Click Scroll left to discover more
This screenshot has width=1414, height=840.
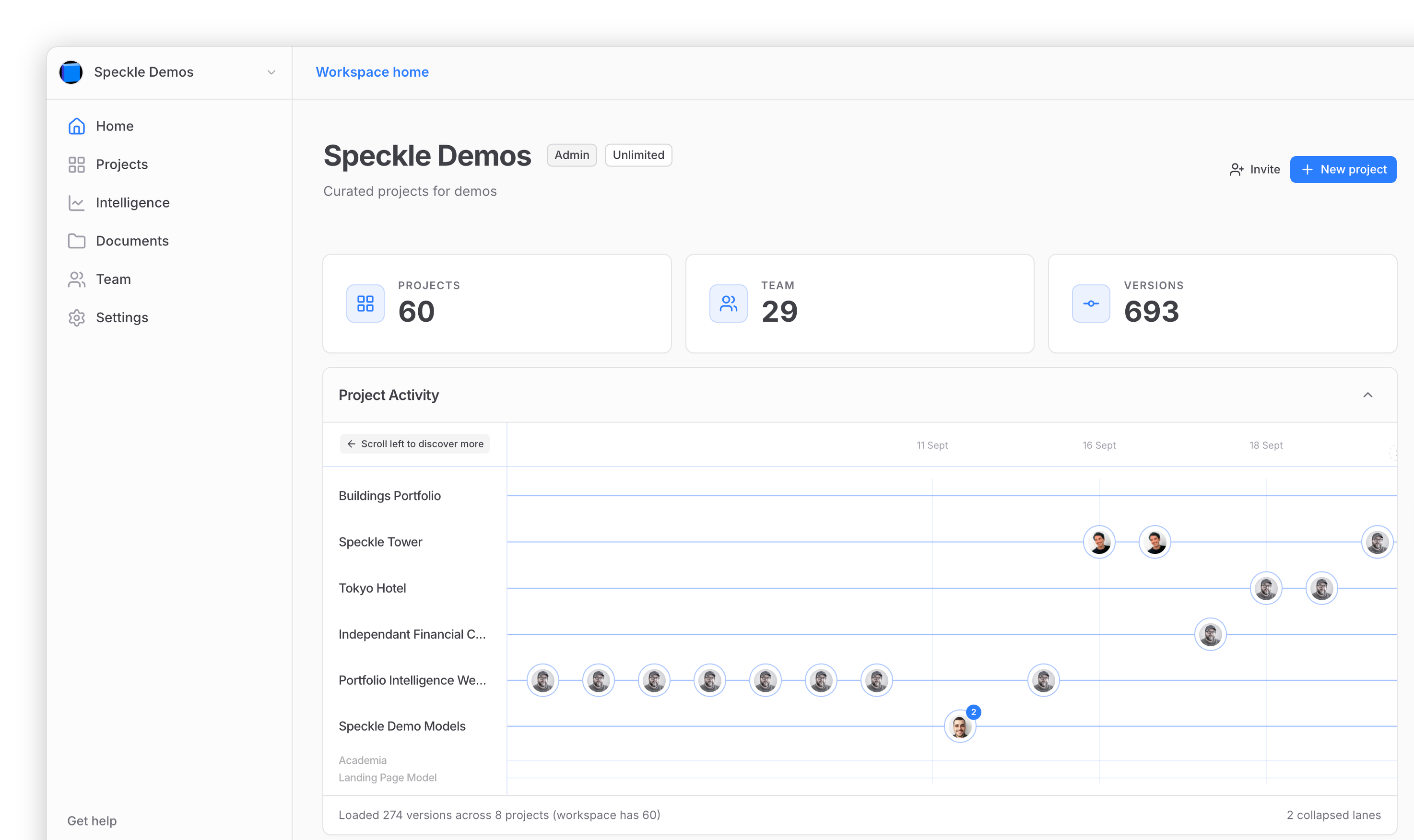coord(414,444)
